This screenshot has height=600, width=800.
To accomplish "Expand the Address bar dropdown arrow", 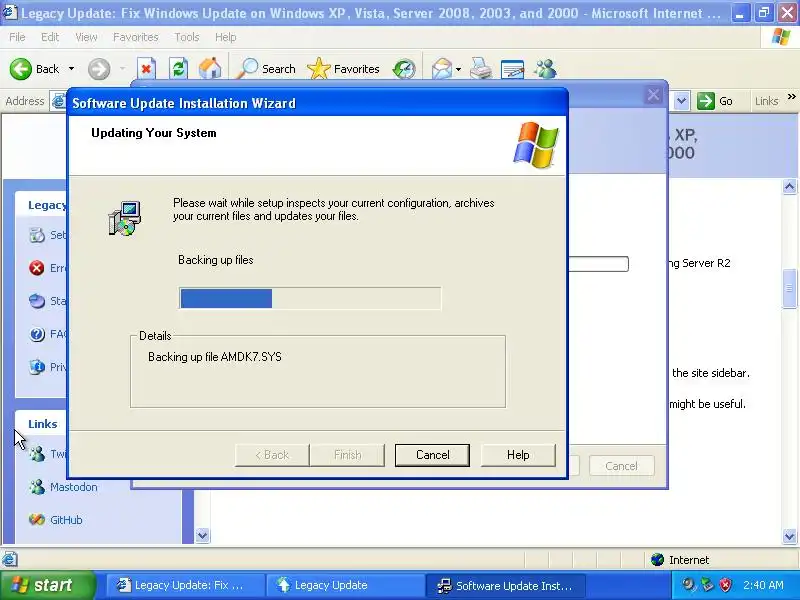I will 682,101.
